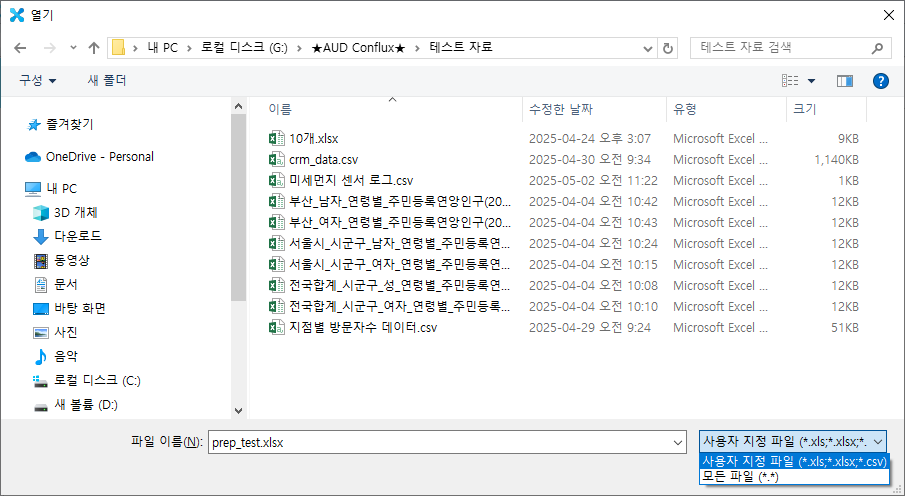Click 테스트 자료 breadcrumb
905x496 pixels.
pos(461,48)
